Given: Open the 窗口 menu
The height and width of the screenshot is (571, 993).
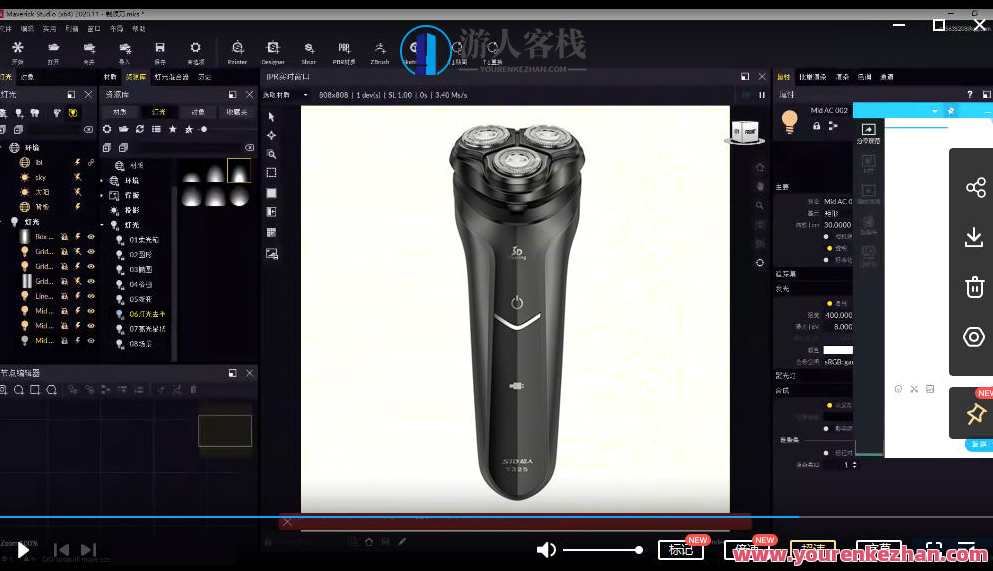Looking at the screenshot, I should (x=94, y=29).
